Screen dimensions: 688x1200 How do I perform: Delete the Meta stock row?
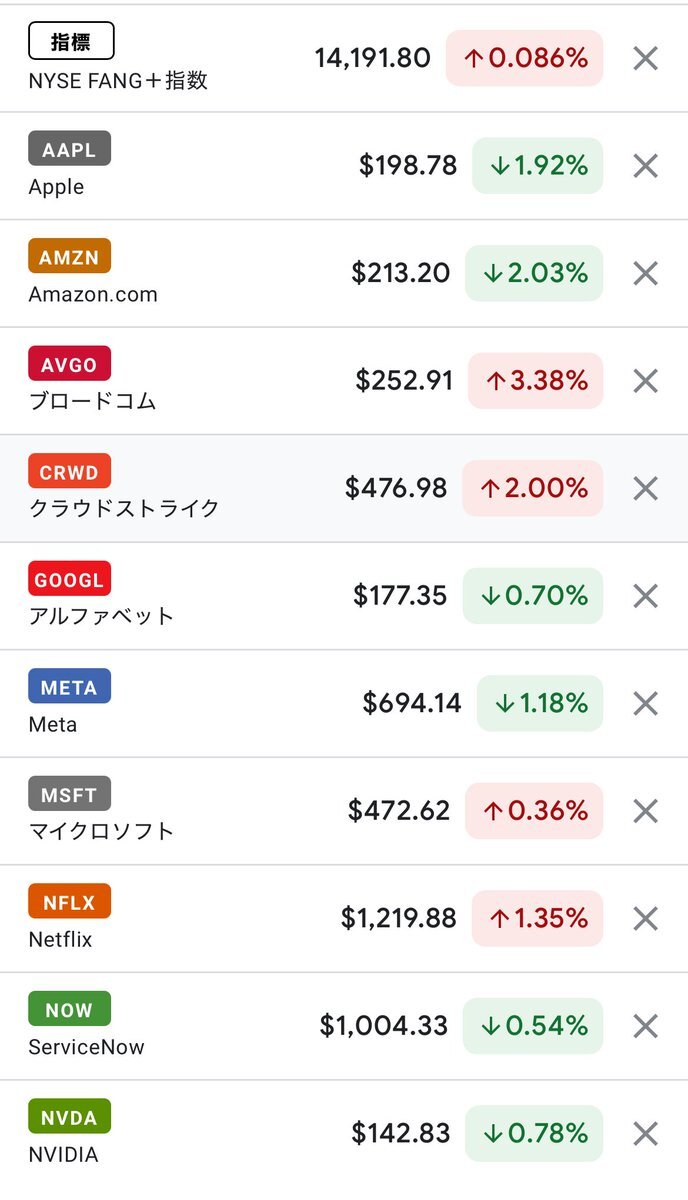point(646,703)
